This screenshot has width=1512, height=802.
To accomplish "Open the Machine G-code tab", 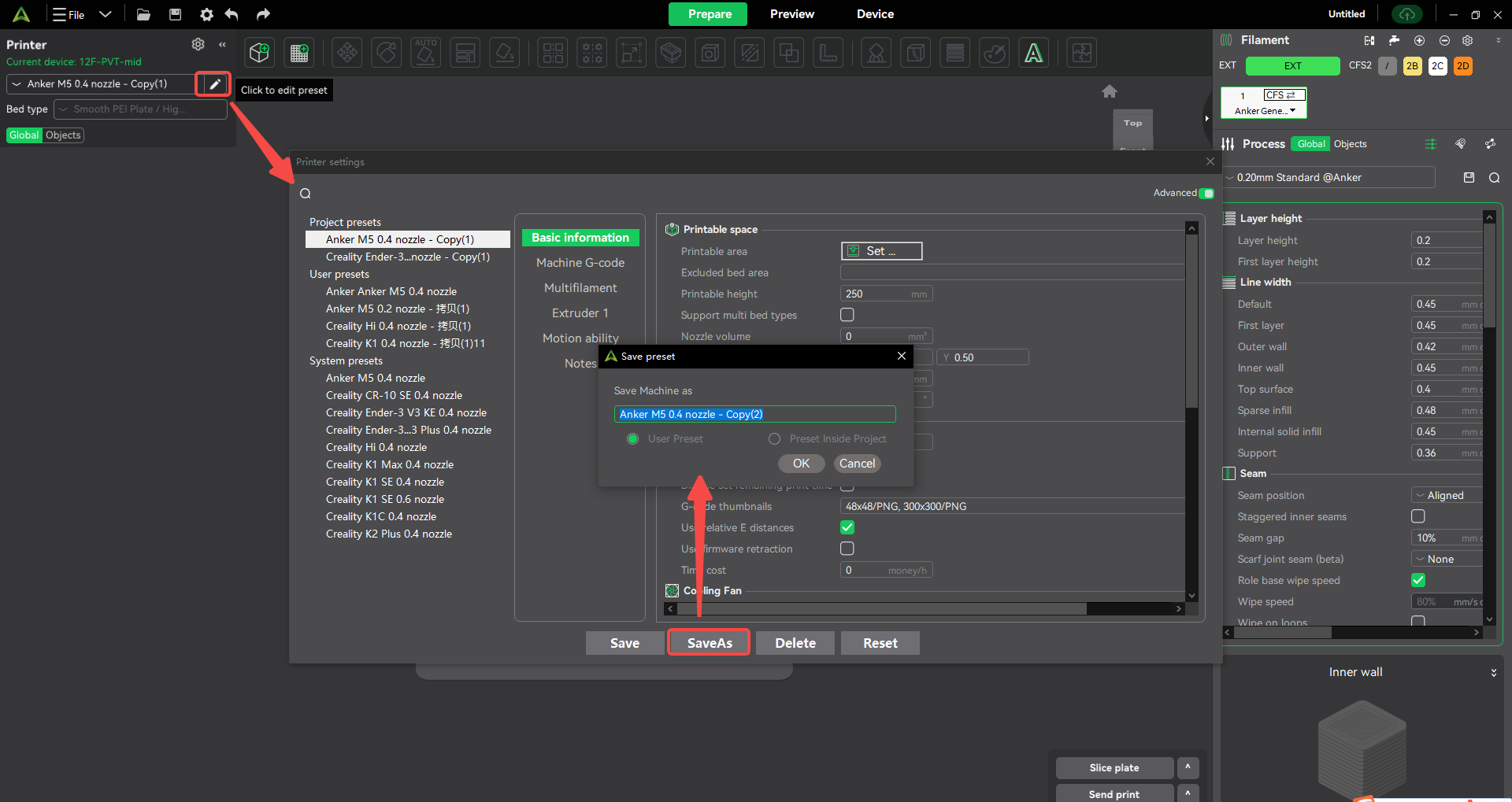I will pyautogui.click(x=580, y=263).
